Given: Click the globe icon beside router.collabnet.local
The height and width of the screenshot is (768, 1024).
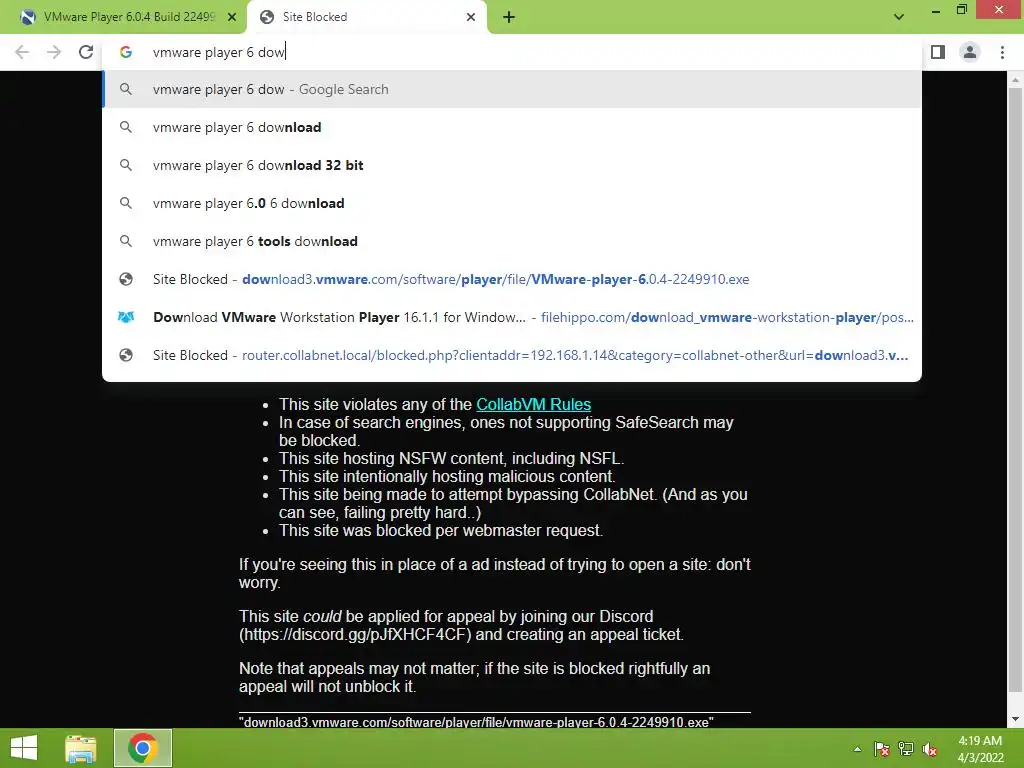Looking at the screenshot, I should pyautogui.click(x=126, y=355).
